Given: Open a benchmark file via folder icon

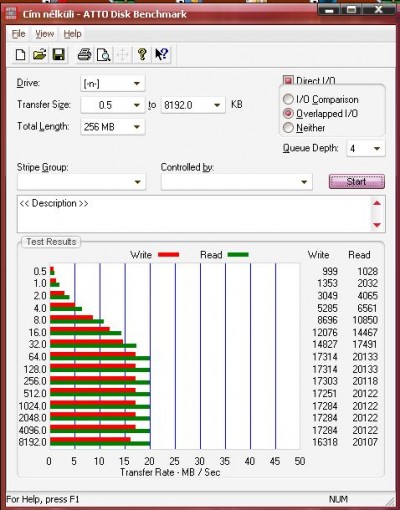Looking at the screenshot, I should click(40, 54).
